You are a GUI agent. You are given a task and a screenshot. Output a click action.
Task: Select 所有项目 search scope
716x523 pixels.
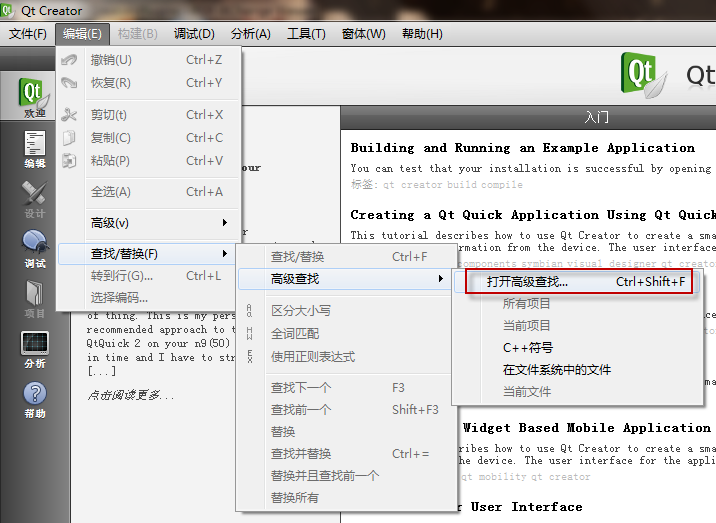pos(577,304)
